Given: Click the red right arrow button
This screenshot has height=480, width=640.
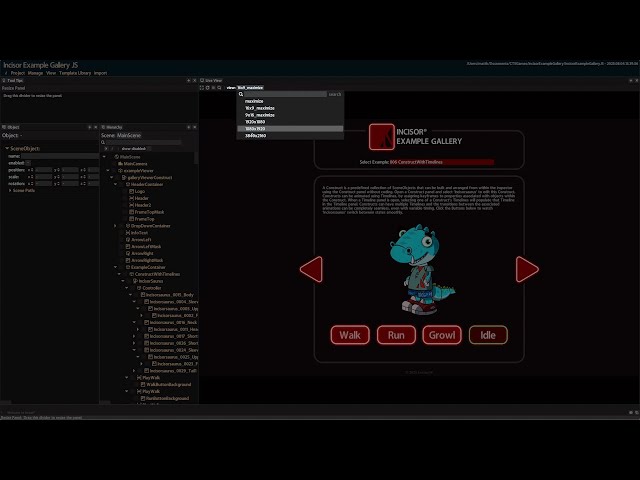Looking at the screenshot, I should [x=527, y=269].
